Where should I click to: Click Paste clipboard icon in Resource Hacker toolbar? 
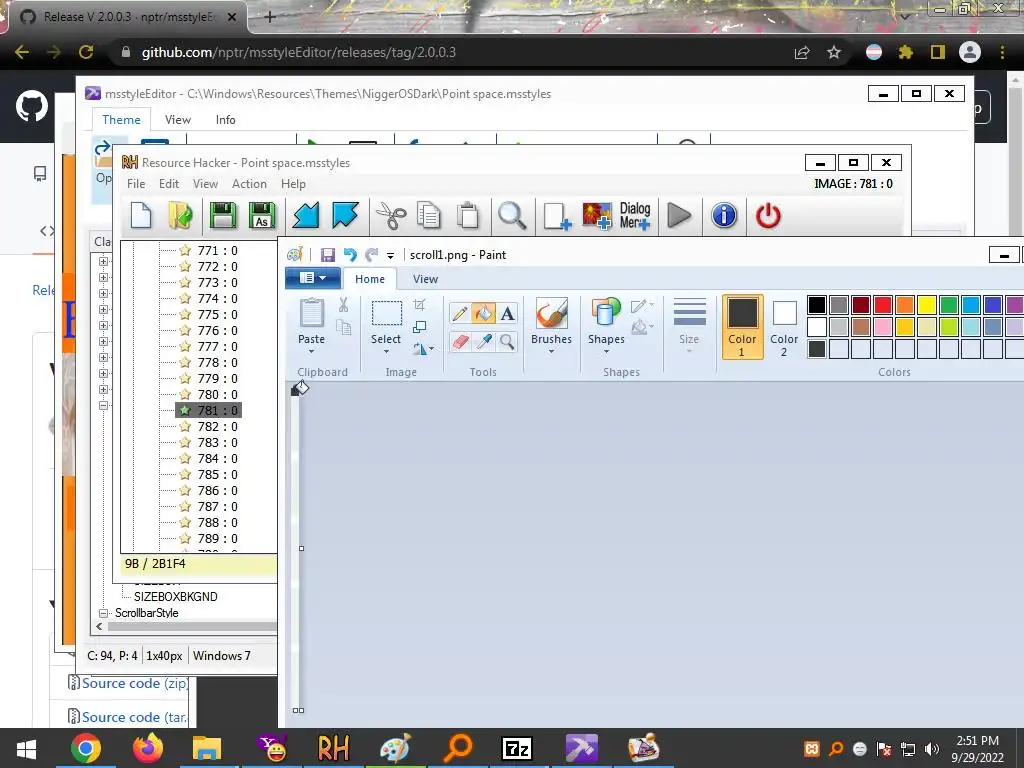tap(468, 216)
